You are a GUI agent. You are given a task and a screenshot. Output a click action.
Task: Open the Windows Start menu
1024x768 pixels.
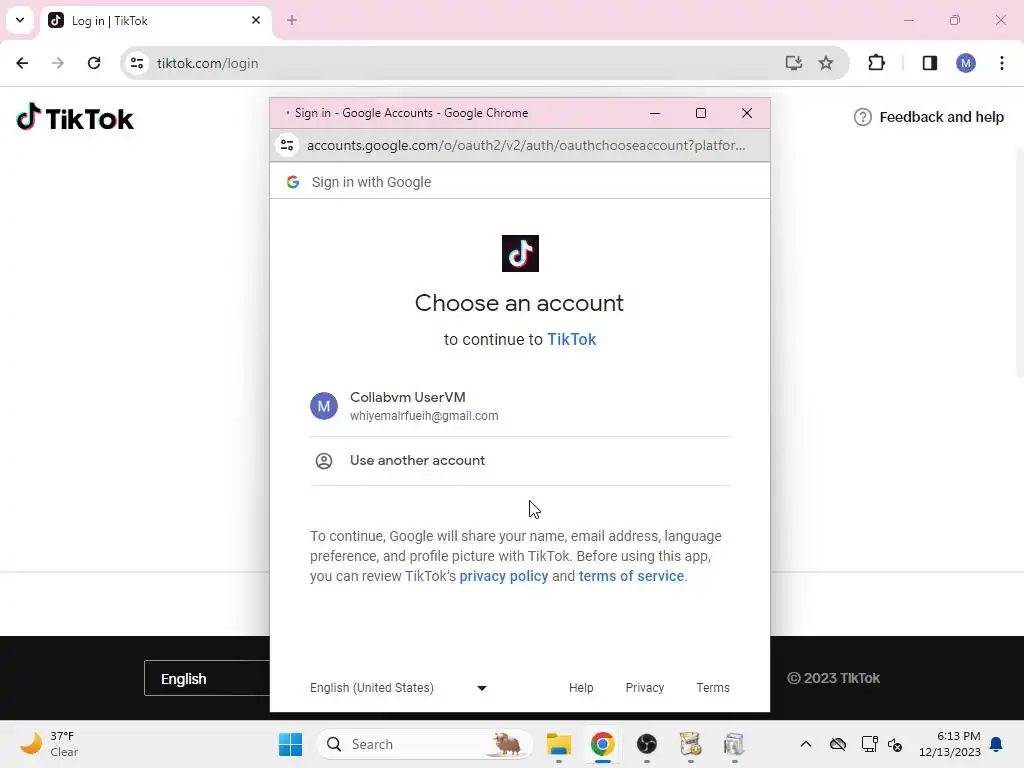[x=291, y=744]
